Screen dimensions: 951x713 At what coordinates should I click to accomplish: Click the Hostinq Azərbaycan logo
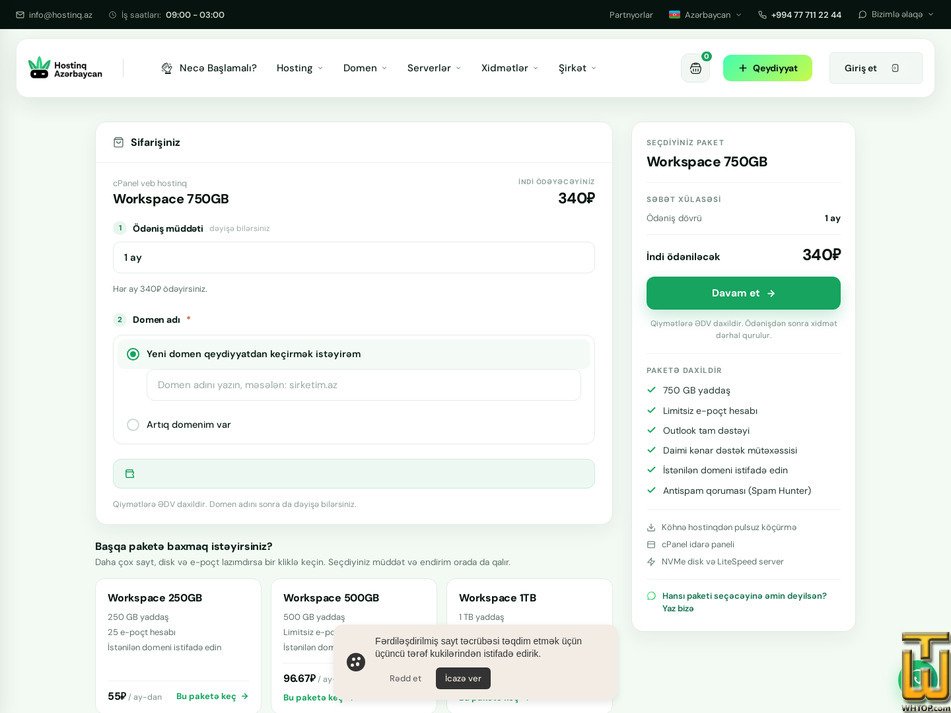tap(66, 68)
